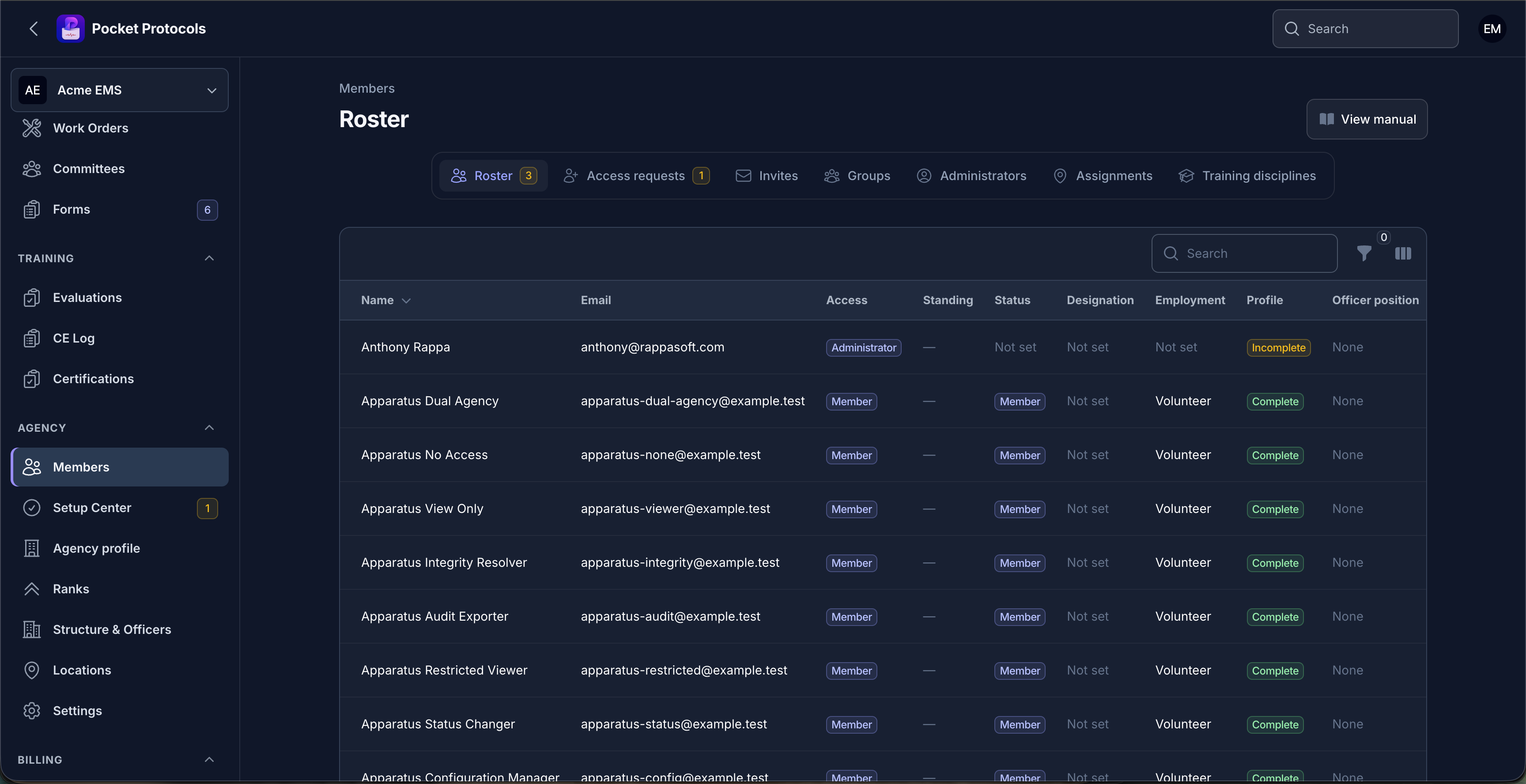
Task: Click the Structure & Officers icon
Action: 31,629
